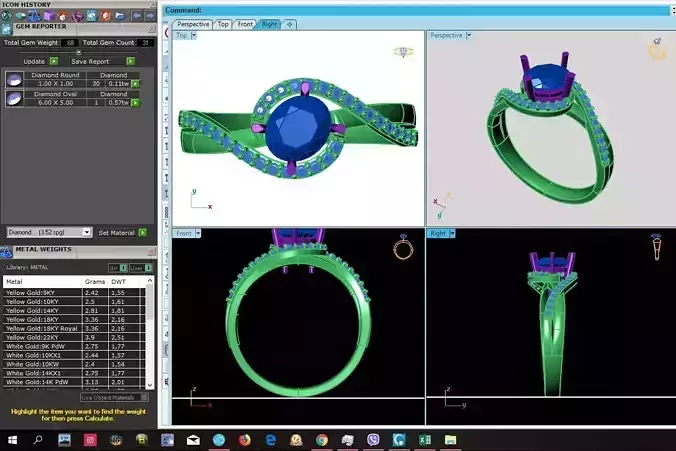Select the White Gold:14K PdW row
This screenshot has height=451, width=676.
click(75, 382)
